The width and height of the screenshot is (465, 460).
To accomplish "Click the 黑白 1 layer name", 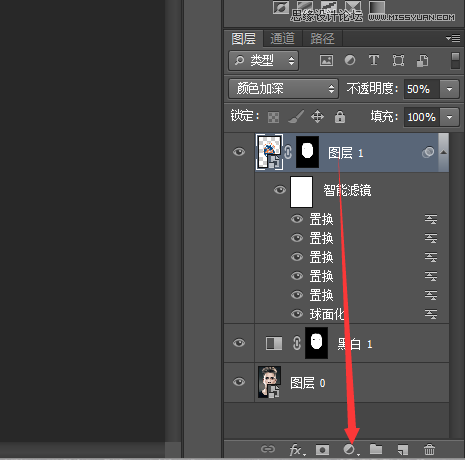I will 354,344.
